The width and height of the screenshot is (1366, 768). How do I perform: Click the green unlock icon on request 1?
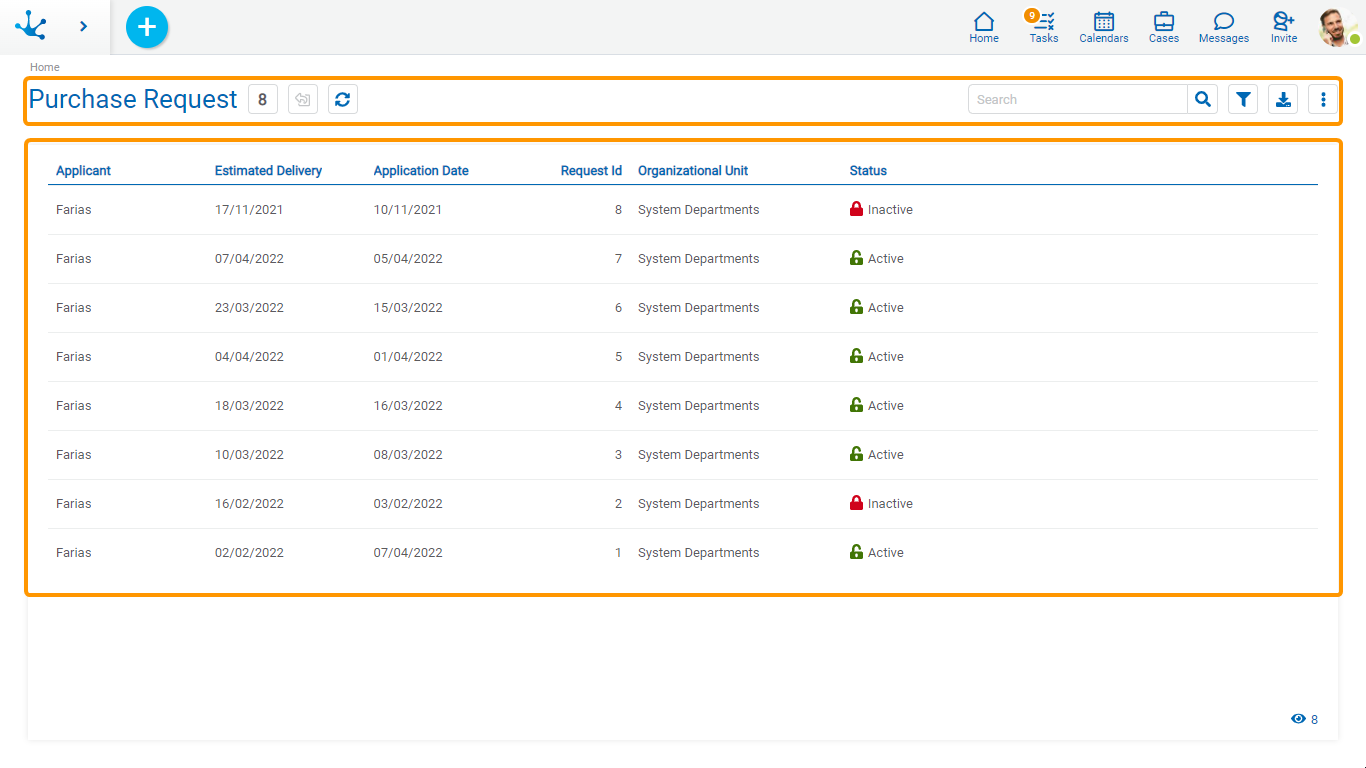point(856,552)
